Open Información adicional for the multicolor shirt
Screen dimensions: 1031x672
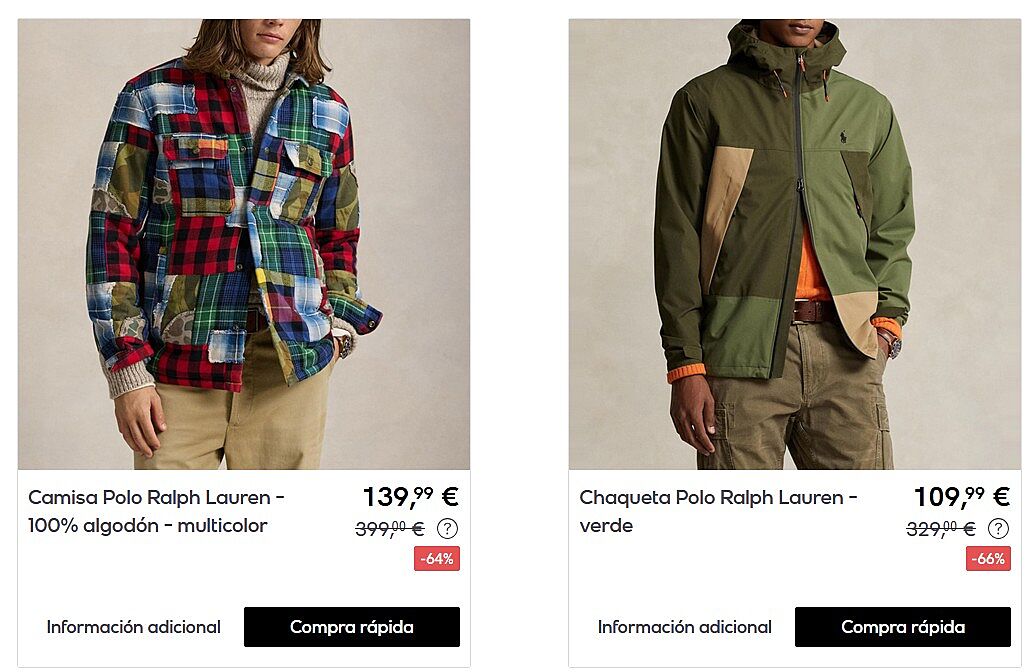[133, 627]
